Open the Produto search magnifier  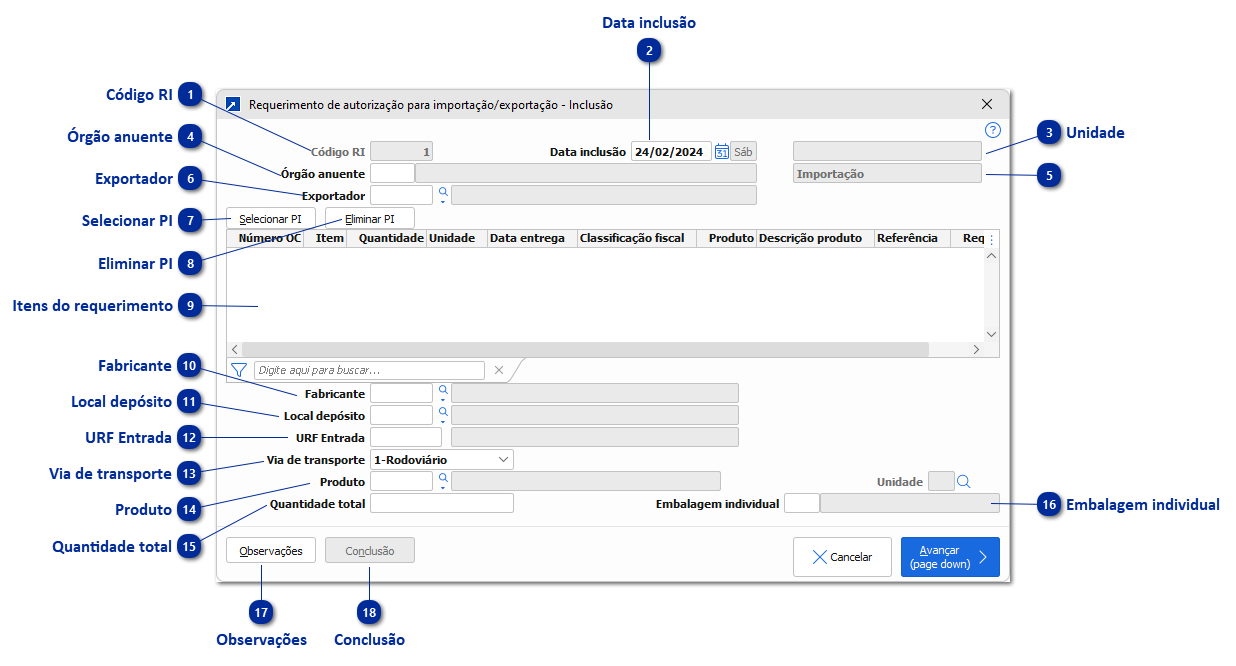pos(441,477)
